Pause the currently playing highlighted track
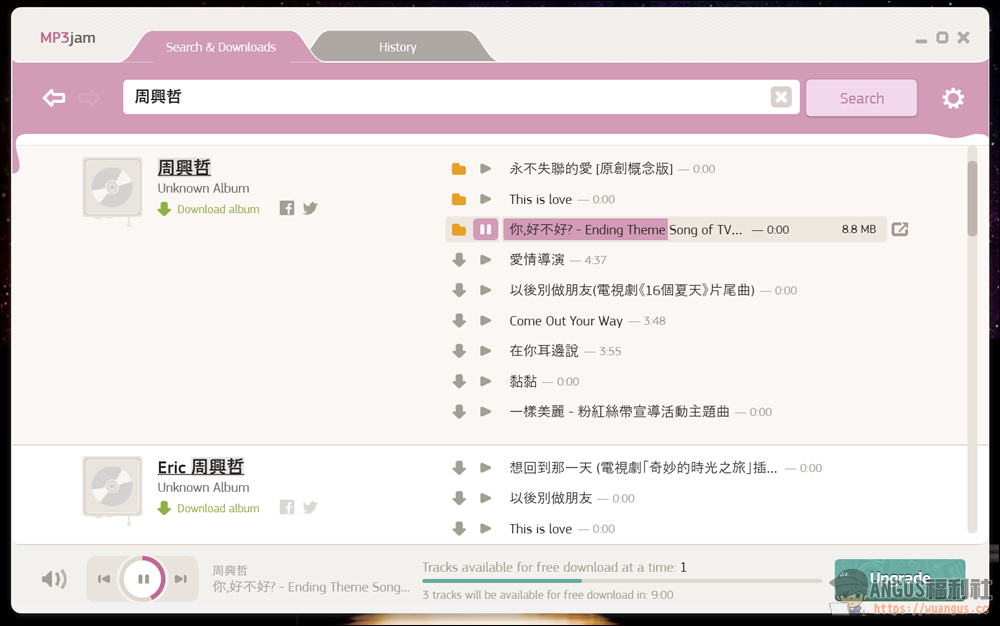 485,229
